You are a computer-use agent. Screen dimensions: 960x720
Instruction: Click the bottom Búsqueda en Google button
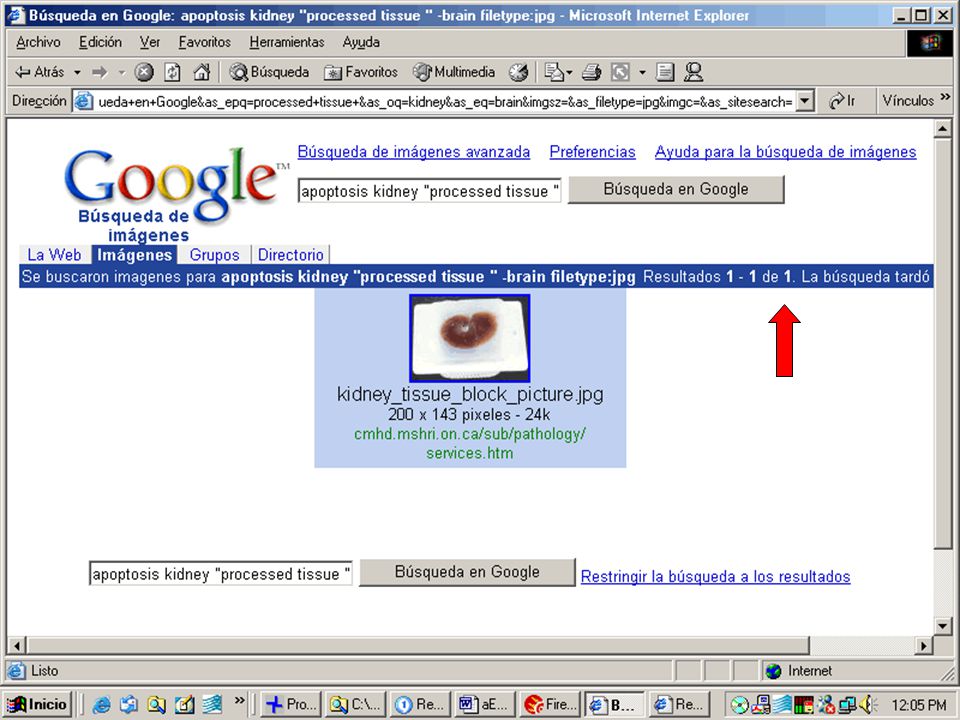pyautogui.click(x=467, y=572)
